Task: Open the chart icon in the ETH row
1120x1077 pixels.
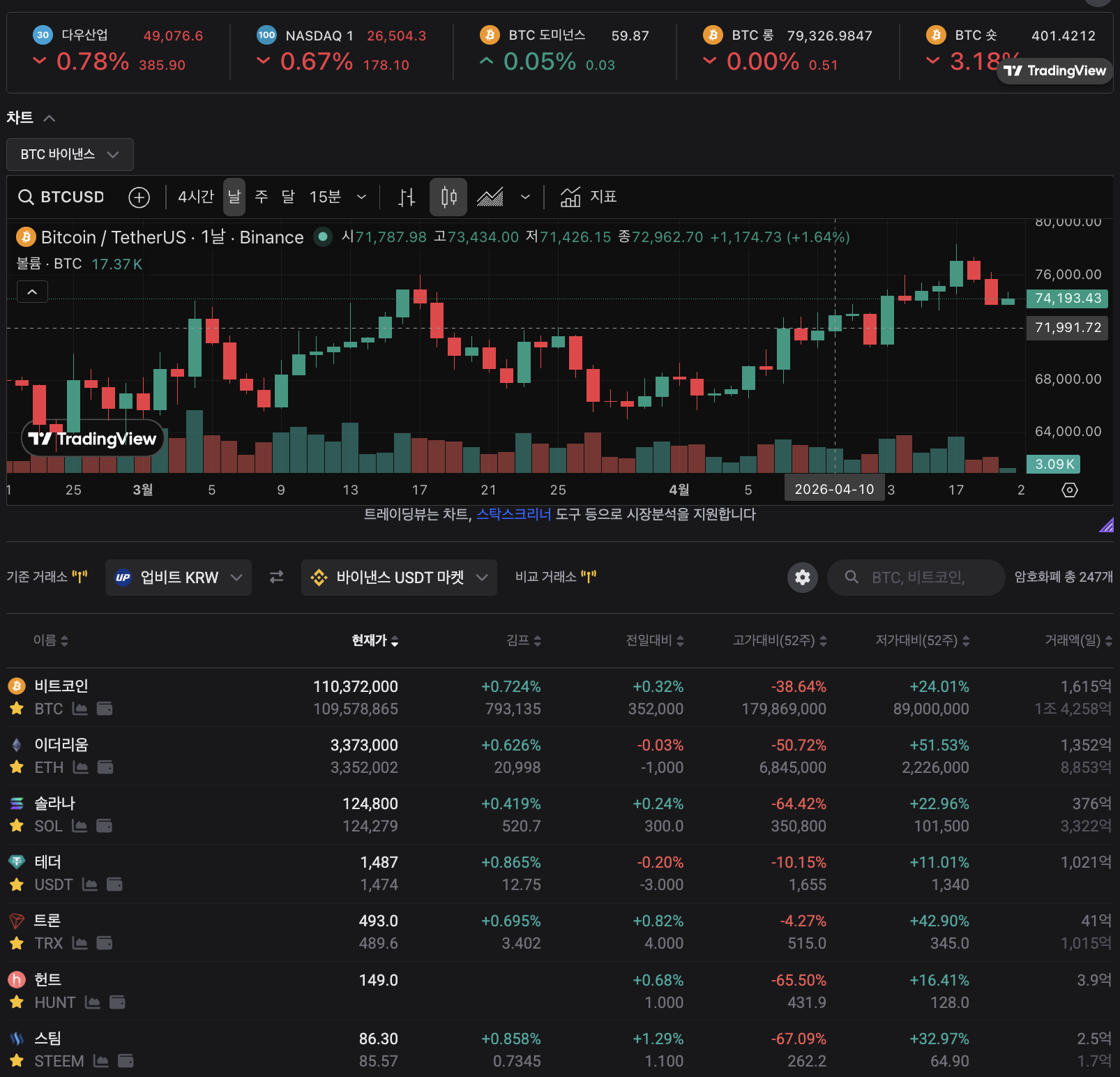Action: pos(81,767)
